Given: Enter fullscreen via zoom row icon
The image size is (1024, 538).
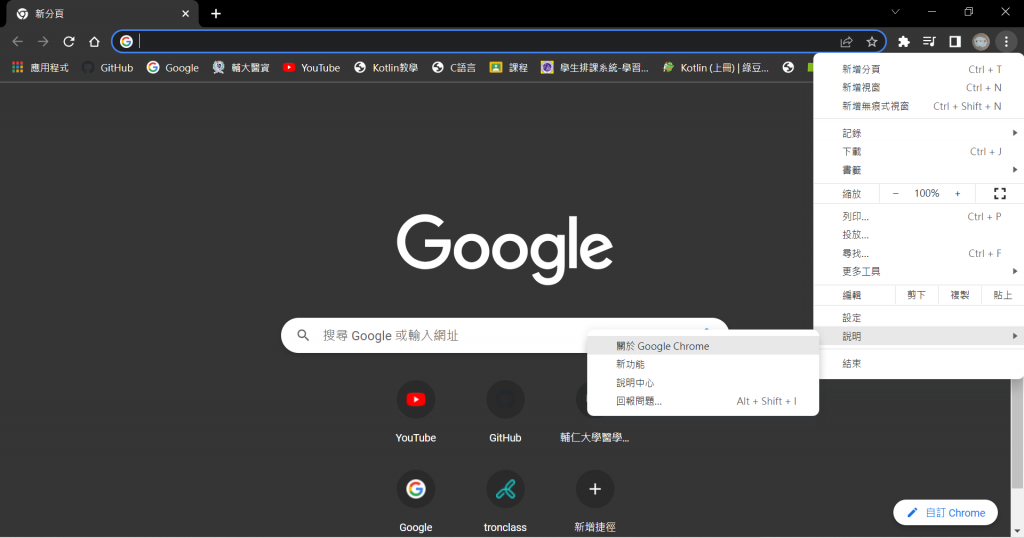Looking at the screenshot, I should coord(999,193).
